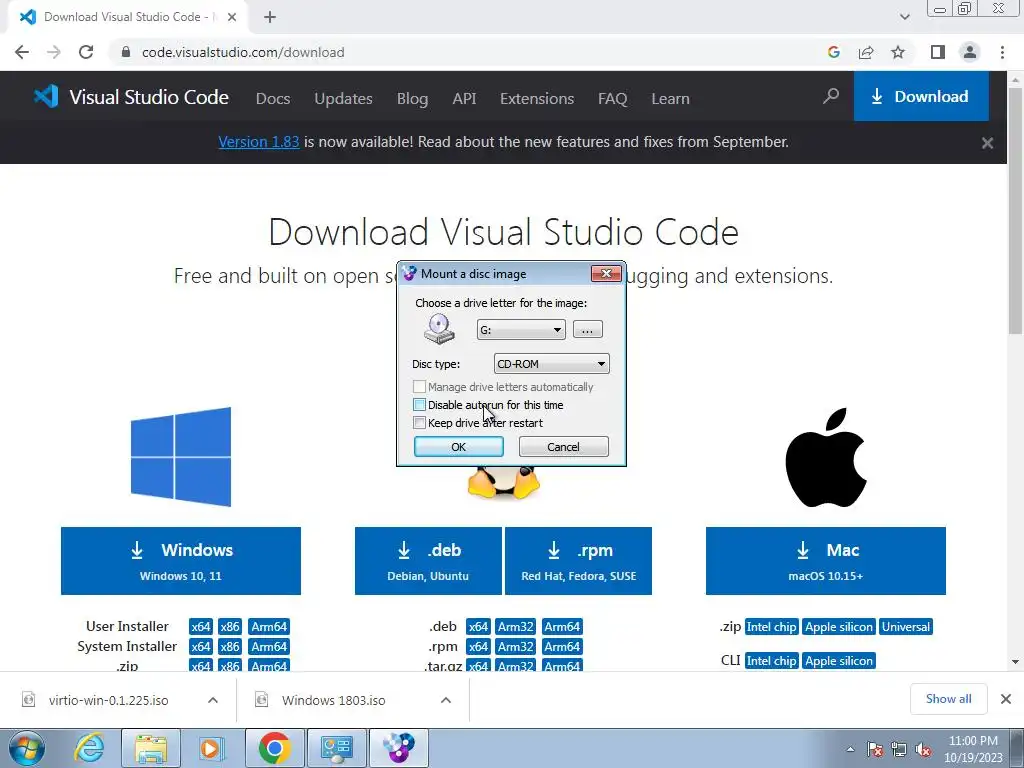The width and height of the screenshot is (1024, 768).
Task: Launch Internet Explorer from taskbar
Action: 89,748
